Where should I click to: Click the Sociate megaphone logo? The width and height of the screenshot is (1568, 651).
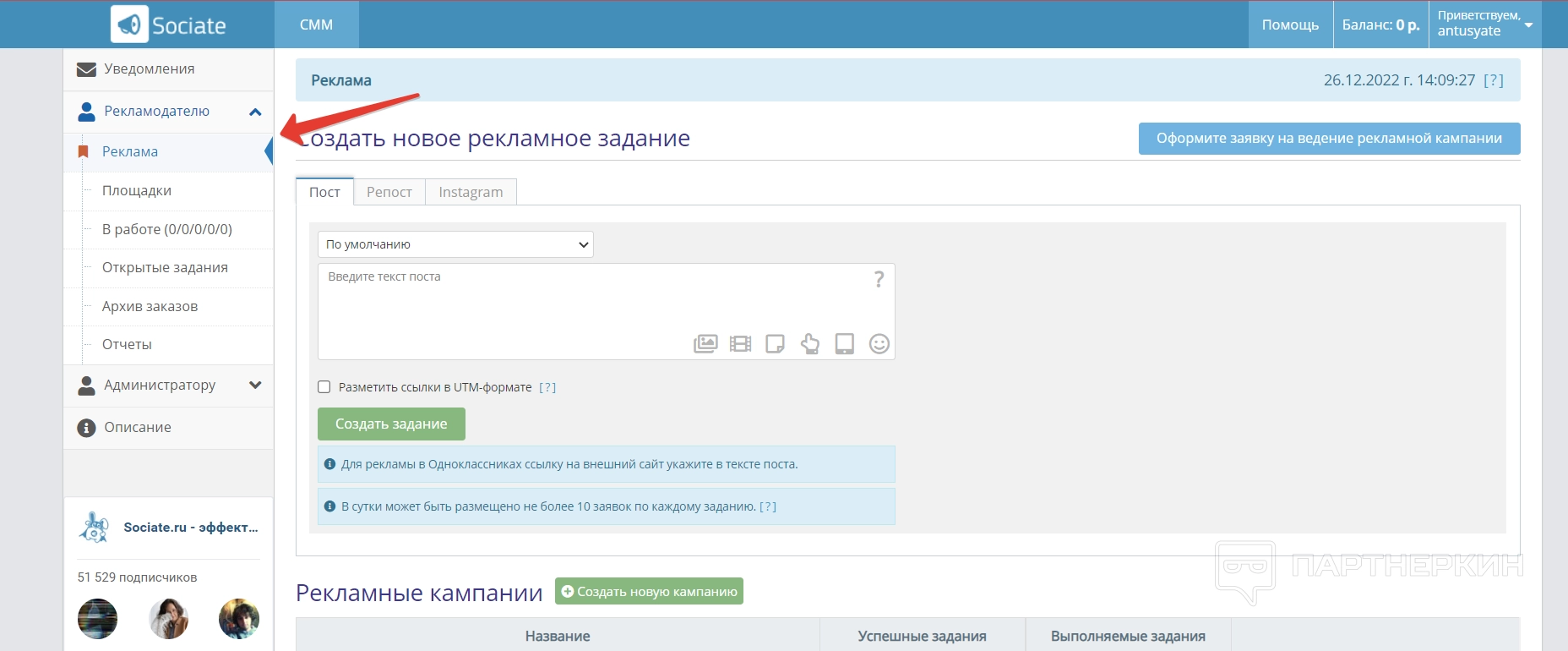coord(130,25)
